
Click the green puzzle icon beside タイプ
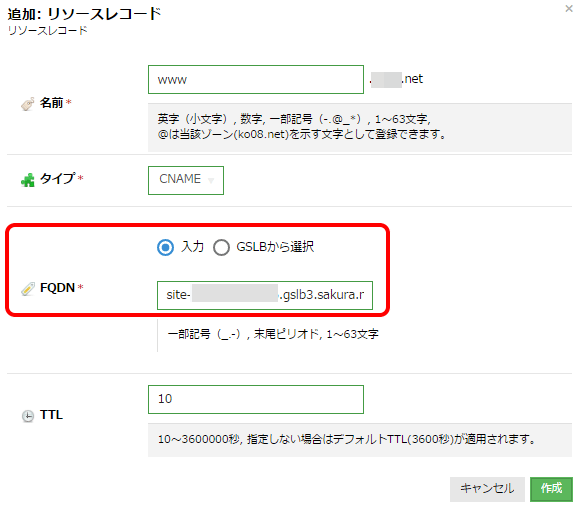click(28, 179)
